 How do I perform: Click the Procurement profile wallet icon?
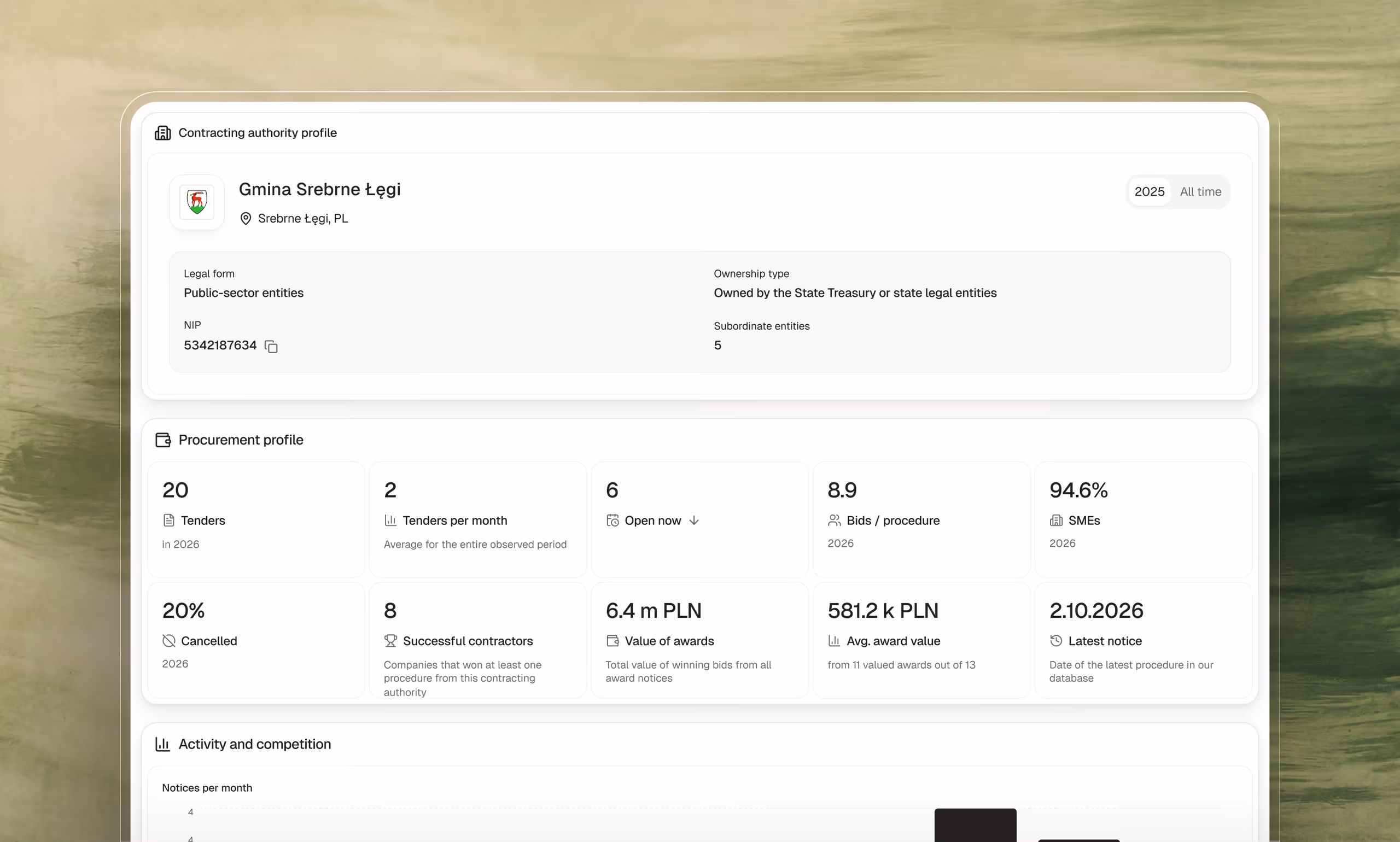(163, 440)
